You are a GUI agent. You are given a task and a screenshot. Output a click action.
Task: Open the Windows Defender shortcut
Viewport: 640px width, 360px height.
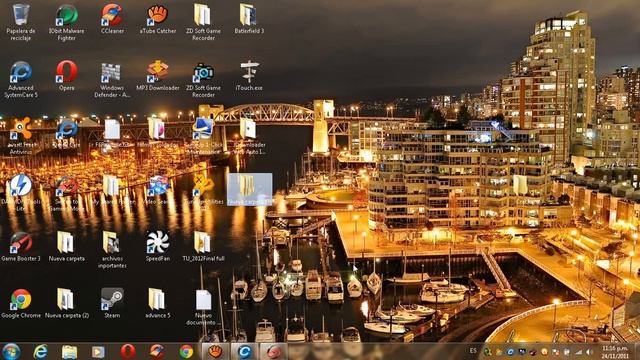112,79
